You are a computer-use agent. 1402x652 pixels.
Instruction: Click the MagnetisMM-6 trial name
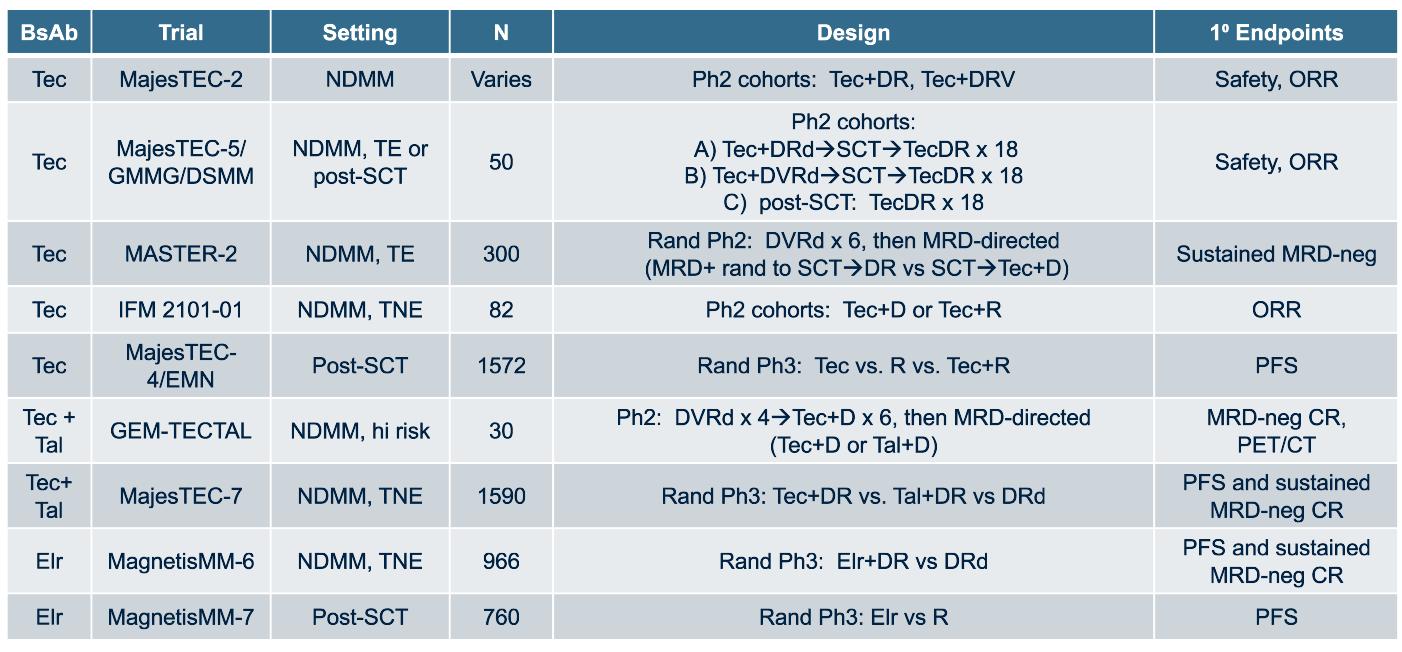coord(180,561)
